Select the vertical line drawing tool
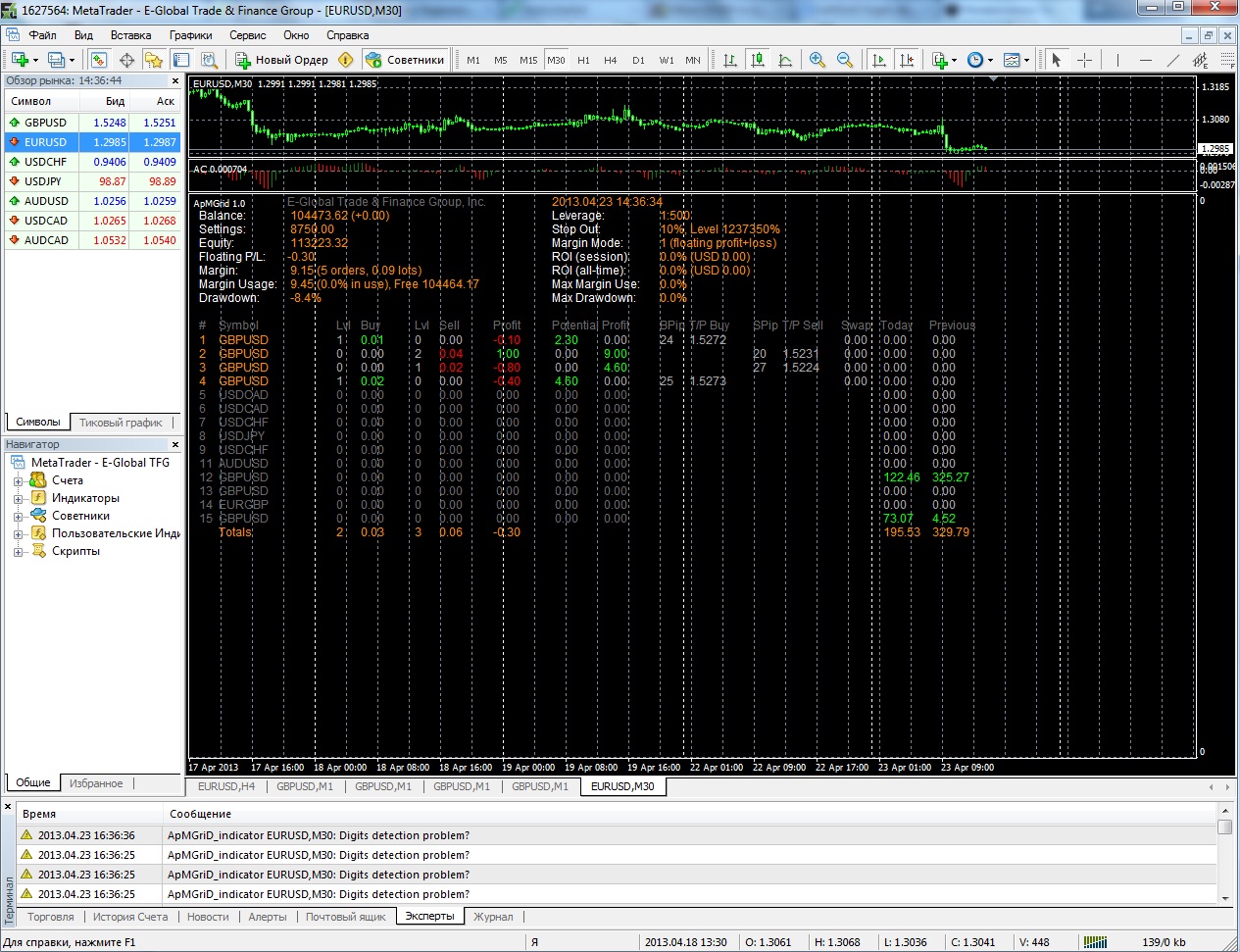 (x=1117, y=60)
